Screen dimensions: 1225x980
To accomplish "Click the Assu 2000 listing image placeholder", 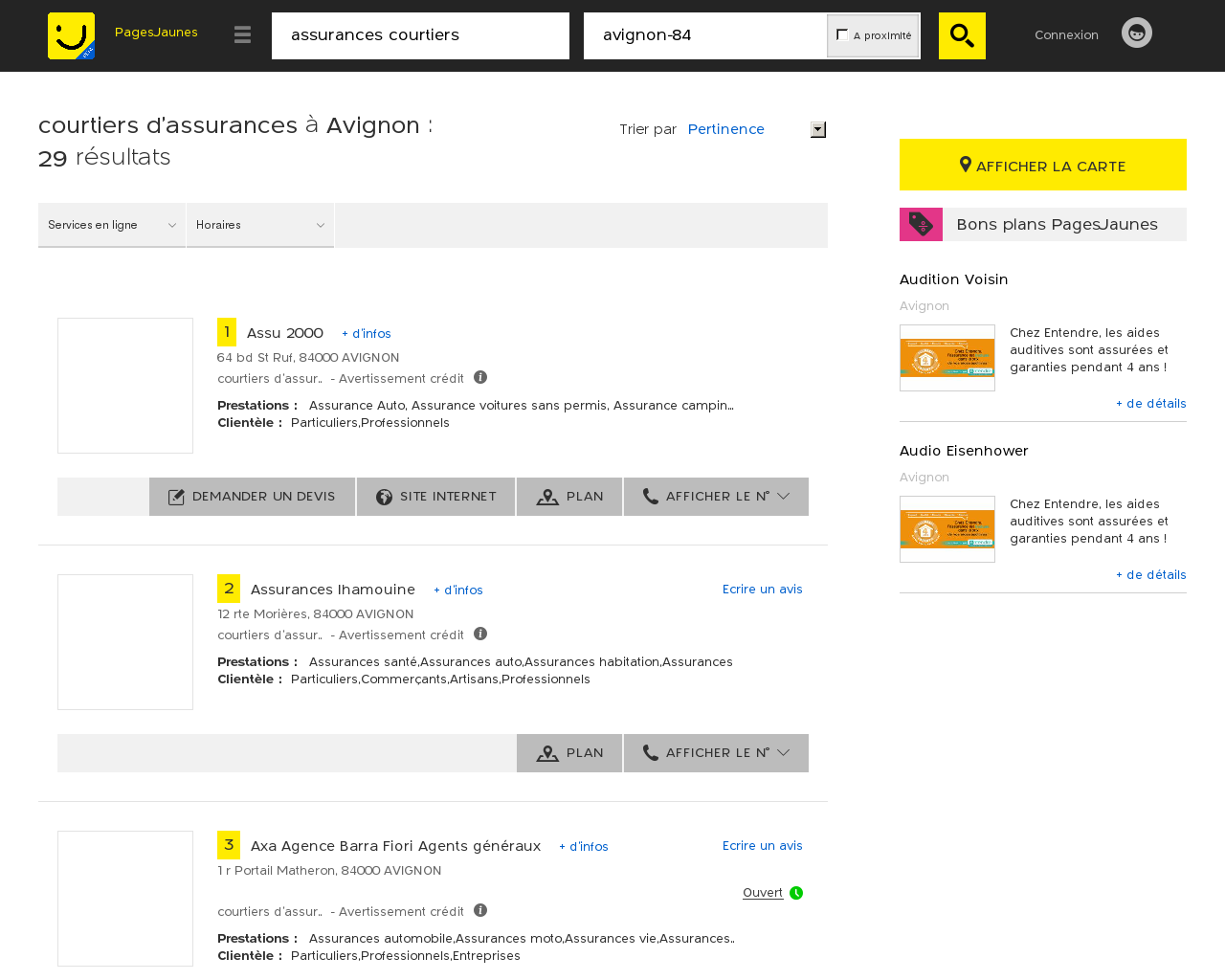I will [125, 386].
